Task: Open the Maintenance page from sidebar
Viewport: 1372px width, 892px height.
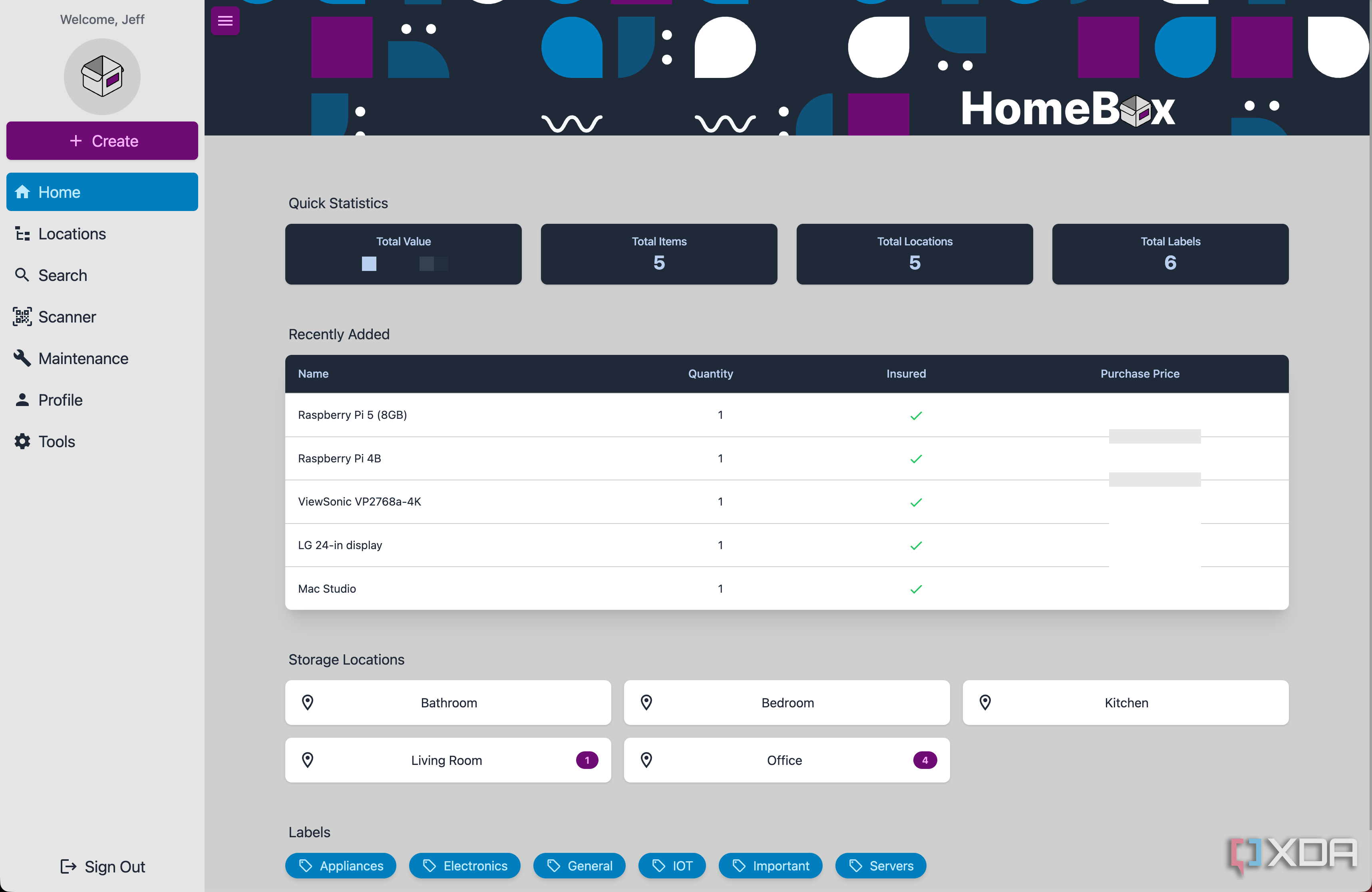Action: click(102, 358)
